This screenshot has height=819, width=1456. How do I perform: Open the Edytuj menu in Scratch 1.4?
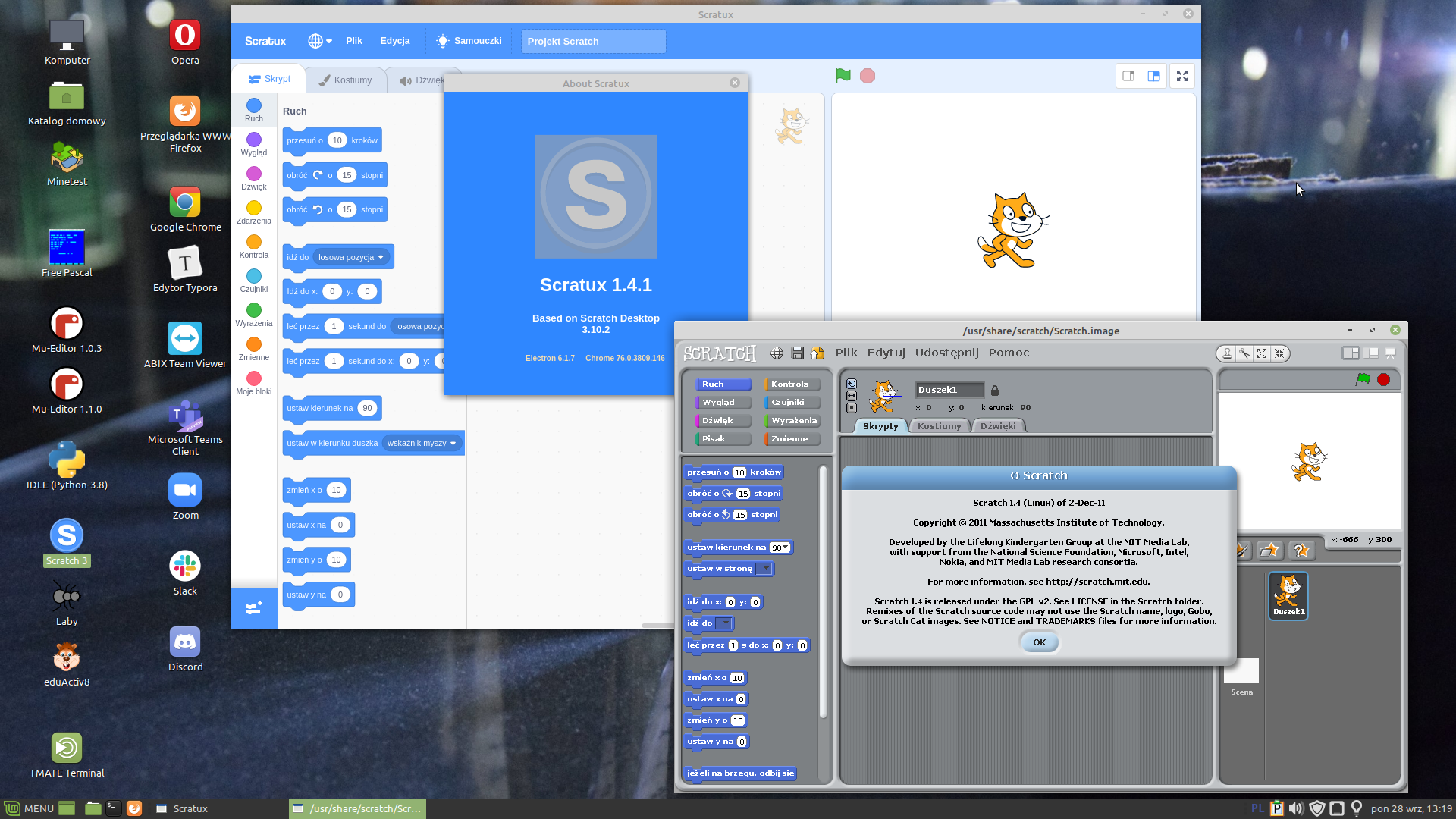886,353
